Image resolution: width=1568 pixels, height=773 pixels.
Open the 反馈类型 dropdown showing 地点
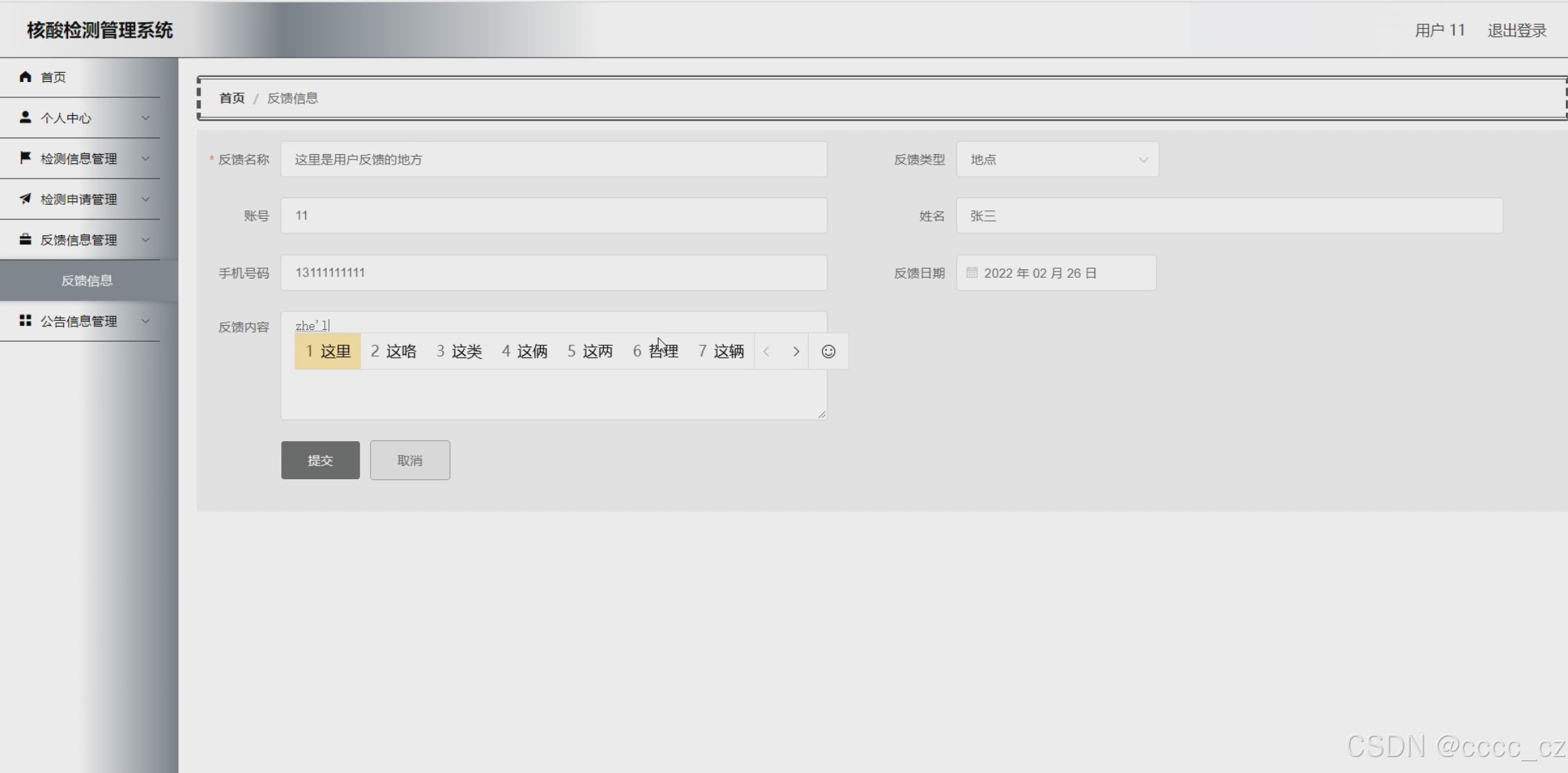[1056, 160]
